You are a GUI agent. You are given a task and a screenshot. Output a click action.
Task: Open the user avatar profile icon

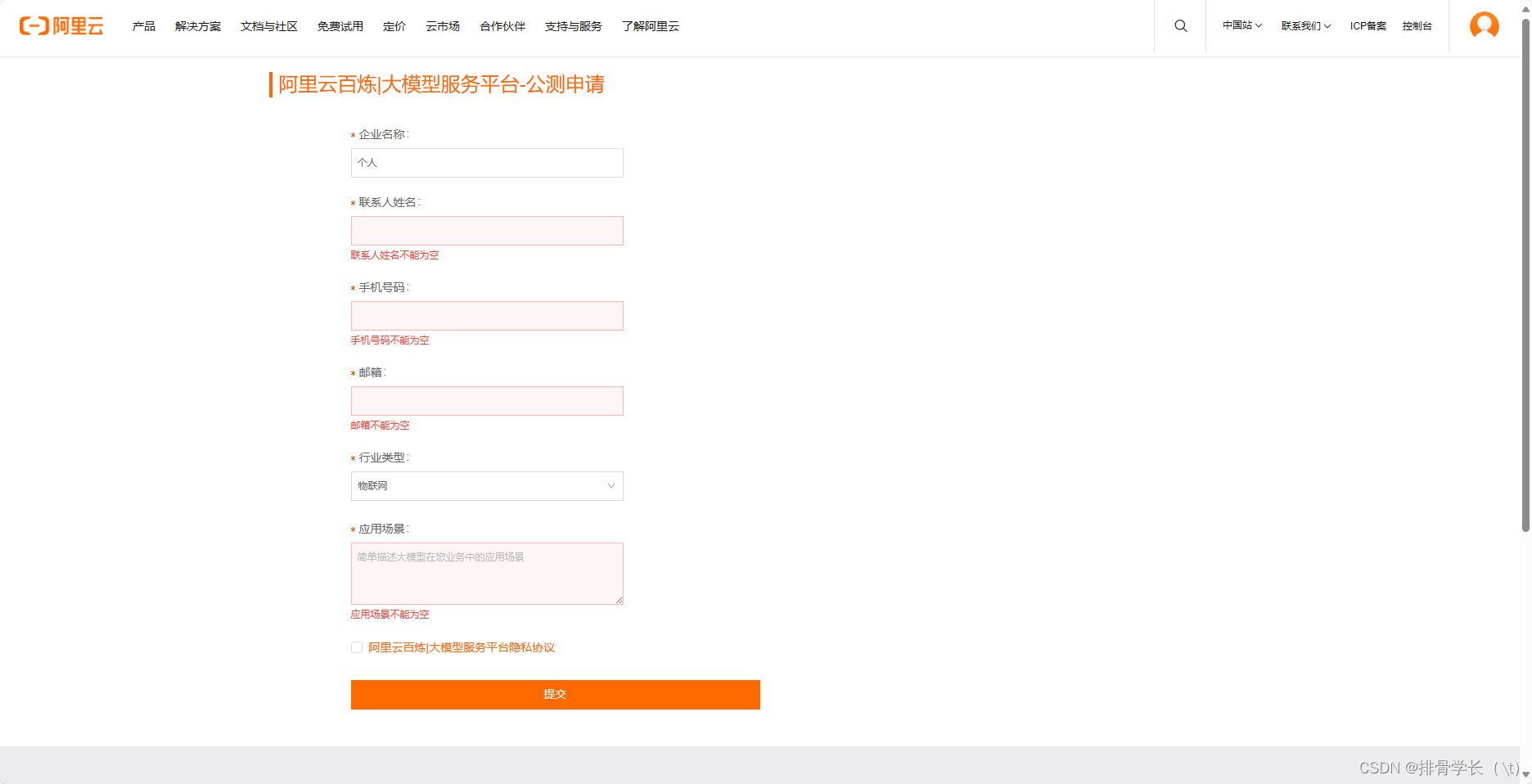(x=1484, y=26)
